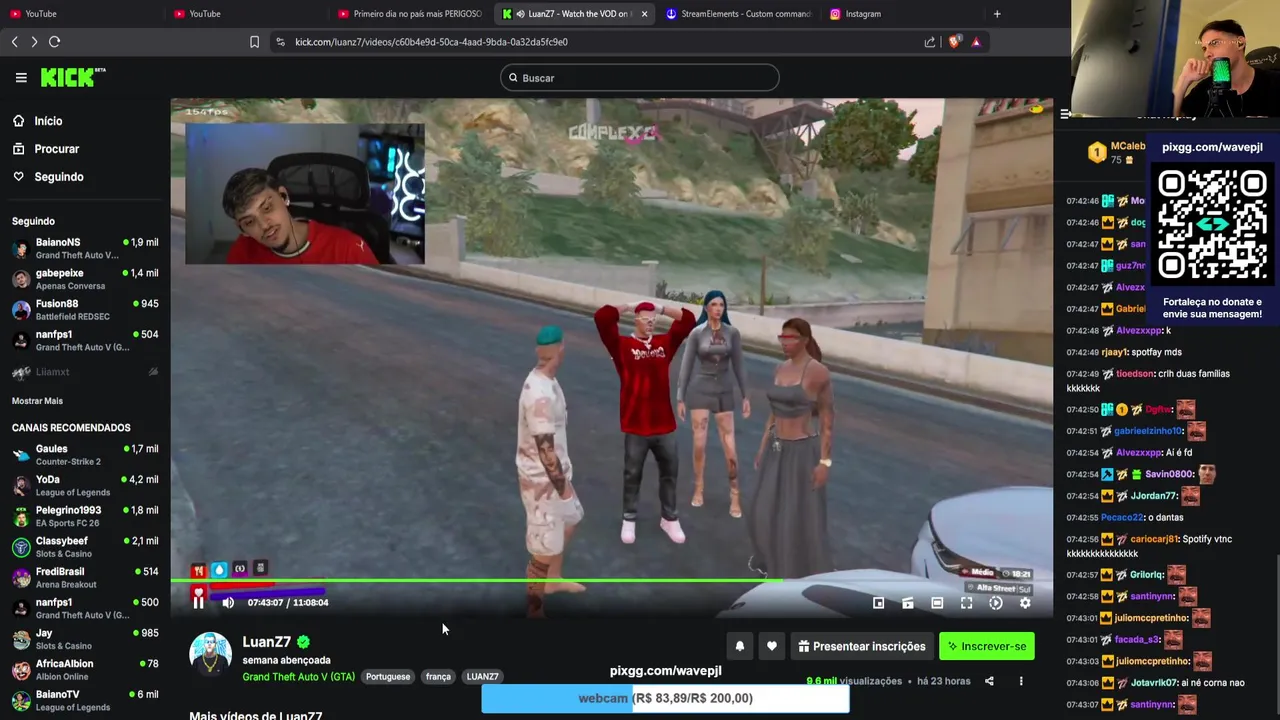The height and width of the screenshot is (720, 1280).
Task: Open FrediBrasil recommended channel
Action: (x=85, y=578)
